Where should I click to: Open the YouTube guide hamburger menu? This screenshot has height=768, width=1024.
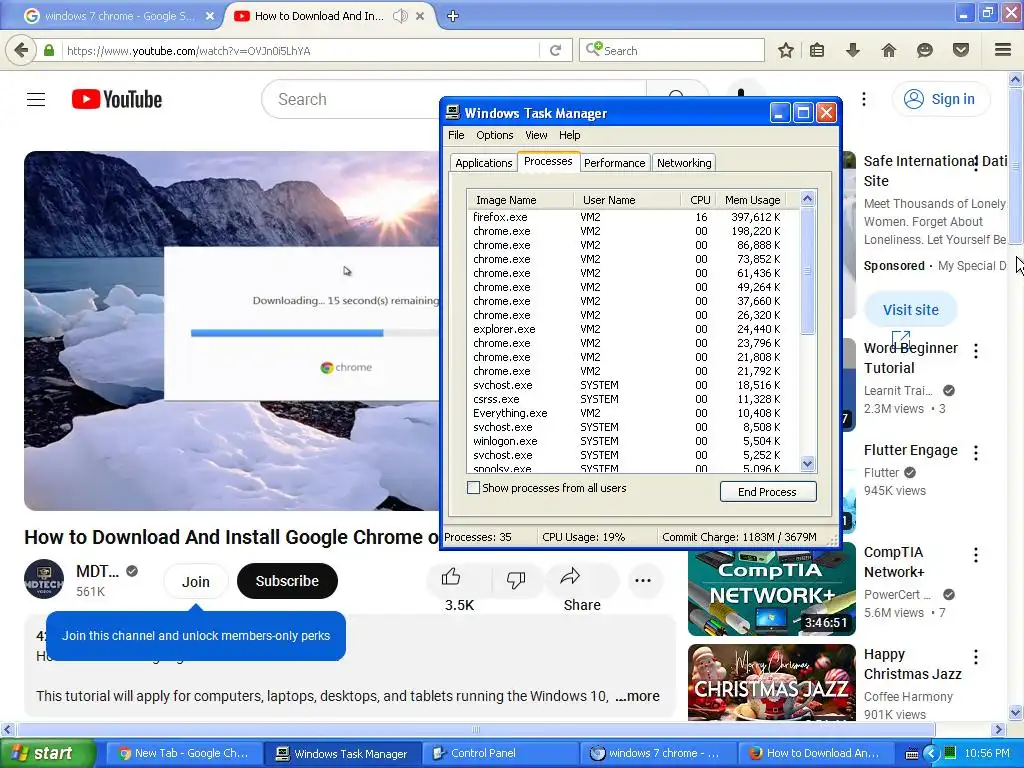(x=36, y=99)
